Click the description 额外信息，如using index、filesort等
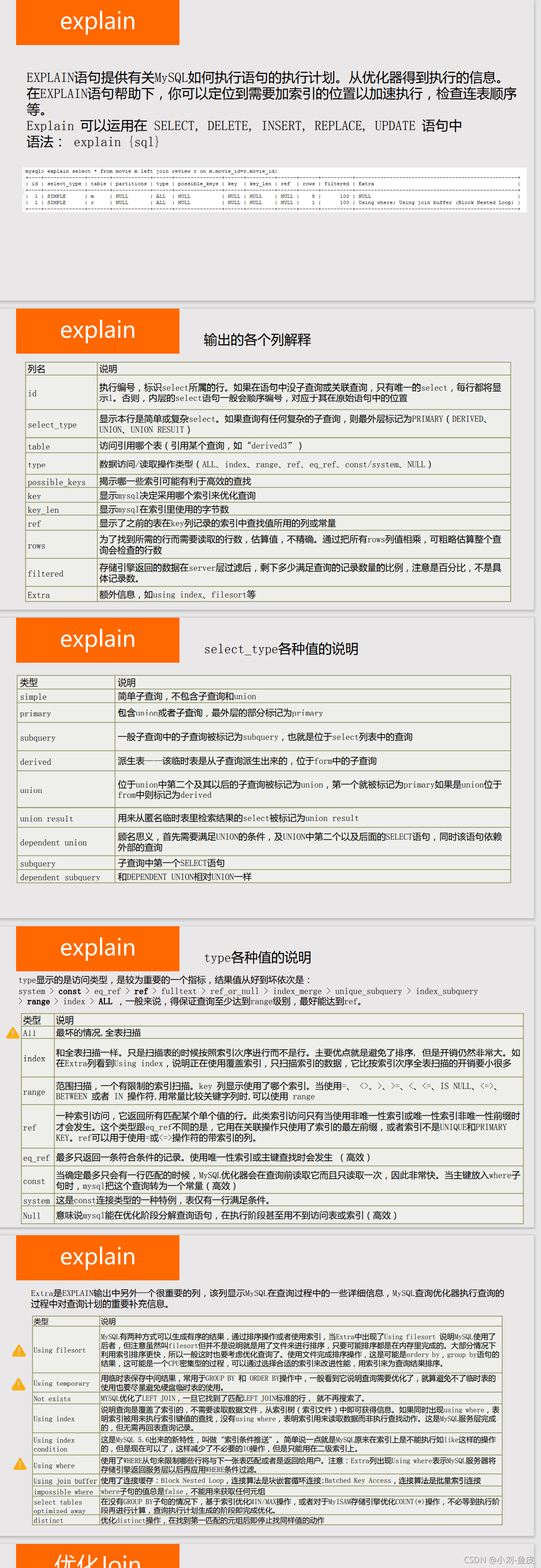The image size is (541, 1568). point(177,595)
